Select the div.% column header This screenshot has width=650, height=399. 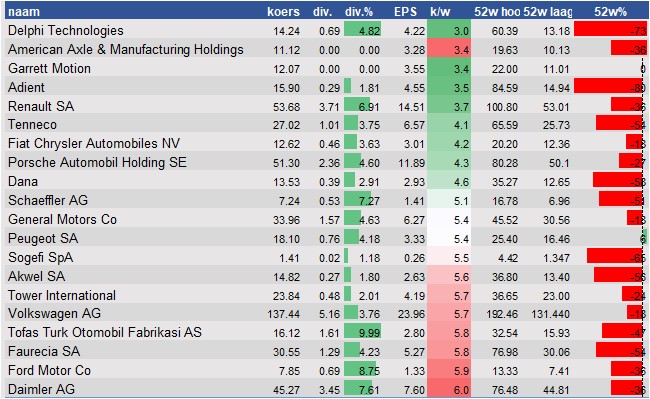pos(359,12)
